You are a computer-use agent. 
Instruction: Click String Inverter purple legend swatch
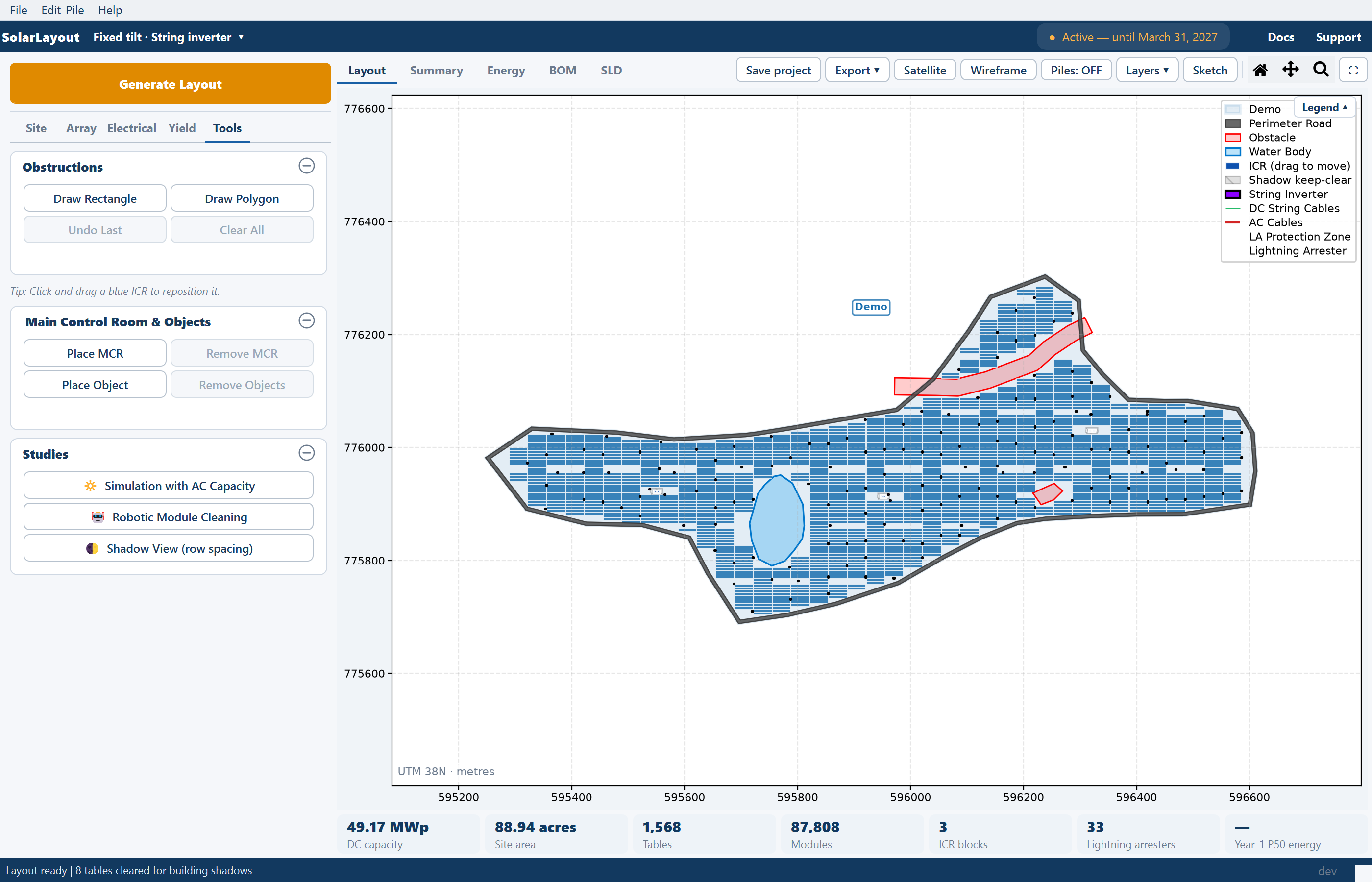(x=1232, y=194)
